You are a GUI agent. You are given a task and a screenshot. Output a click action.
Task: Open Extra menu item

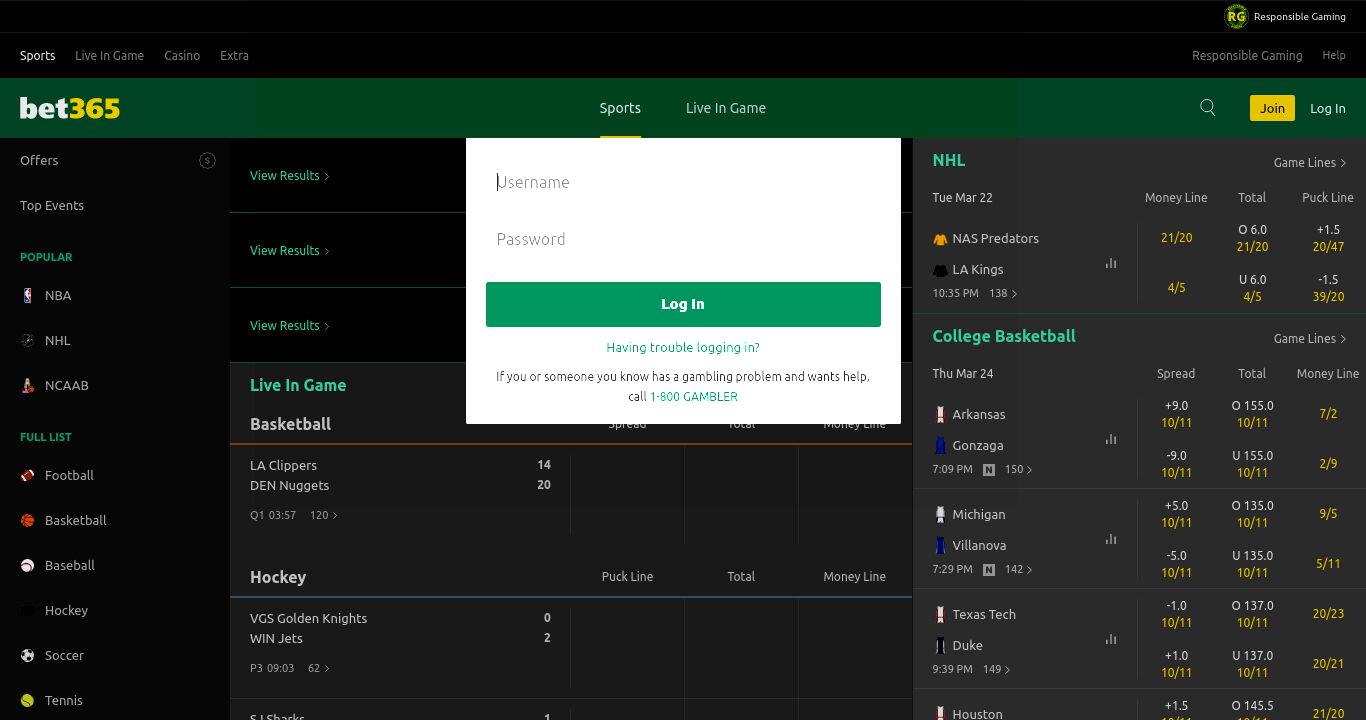234,55
